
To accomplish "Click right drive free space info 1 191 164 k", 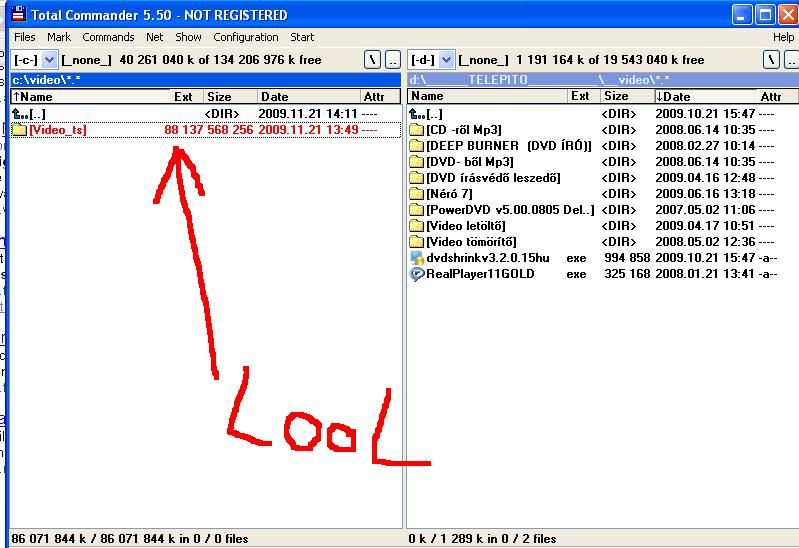I will click(x=610, y=60).
